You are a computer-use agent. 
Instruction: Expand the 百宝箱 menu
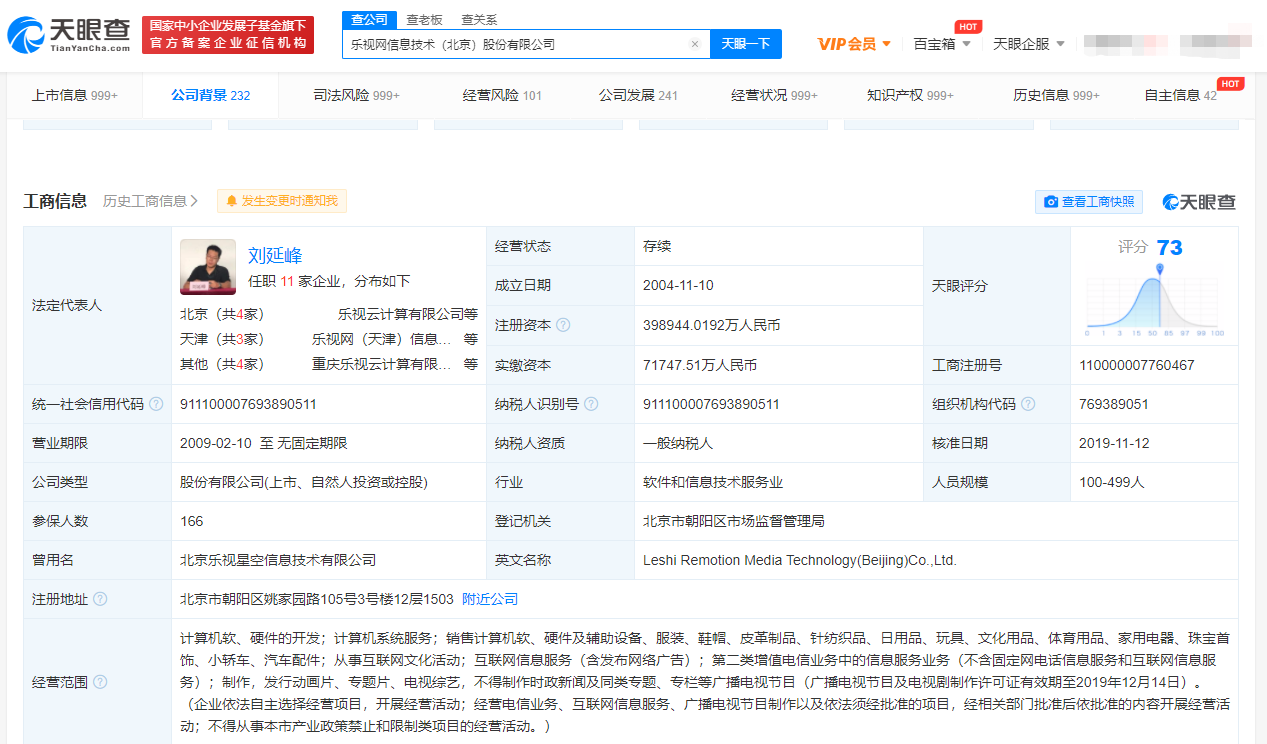click(x=942, y=44)
